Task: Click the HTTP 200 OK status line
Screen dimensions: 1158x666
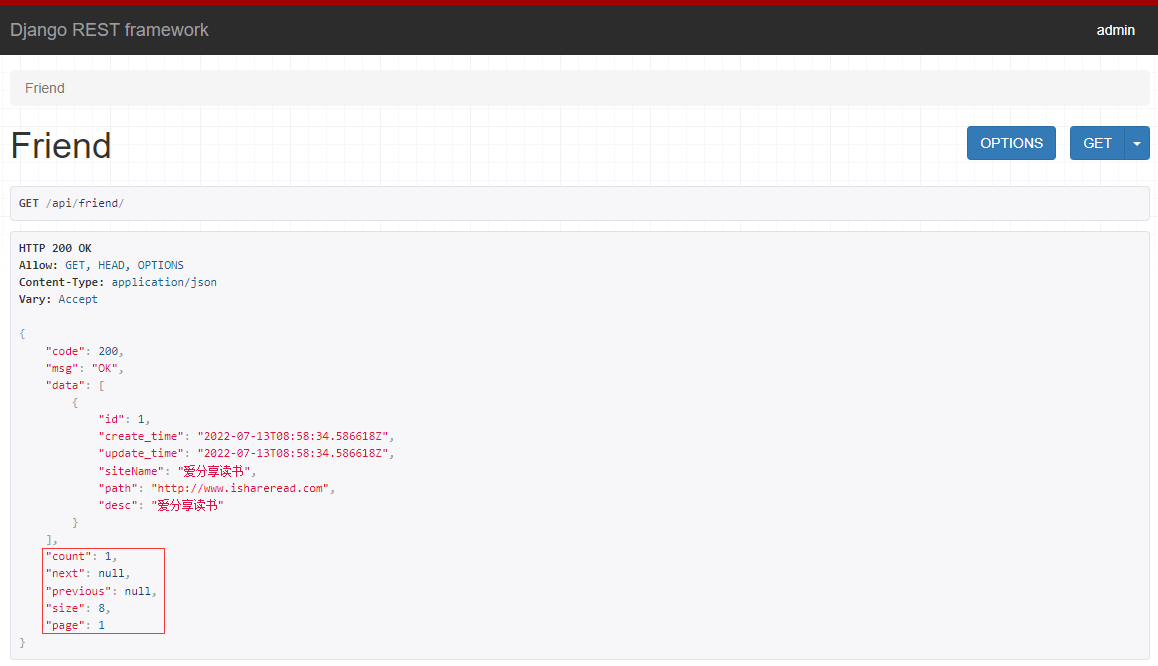Action: click(55, 248)
